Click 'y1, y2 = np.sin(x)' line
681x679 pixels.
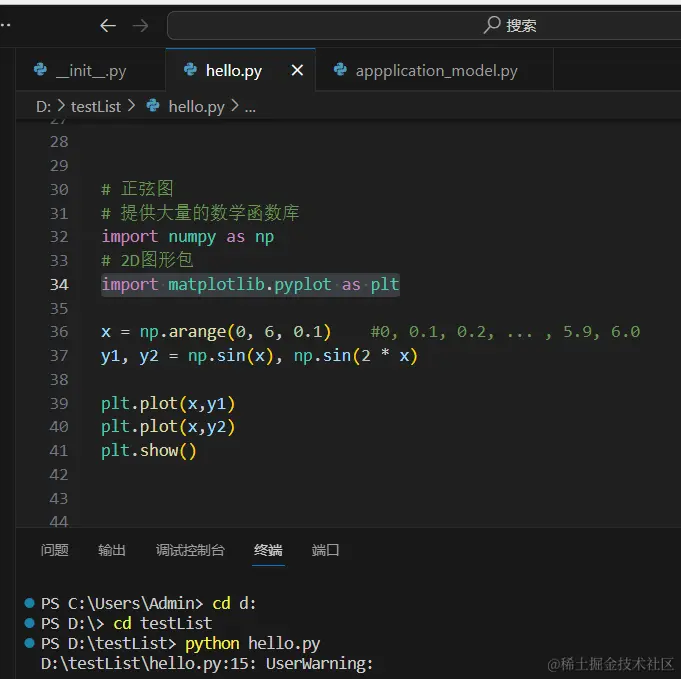pos(259,356)
